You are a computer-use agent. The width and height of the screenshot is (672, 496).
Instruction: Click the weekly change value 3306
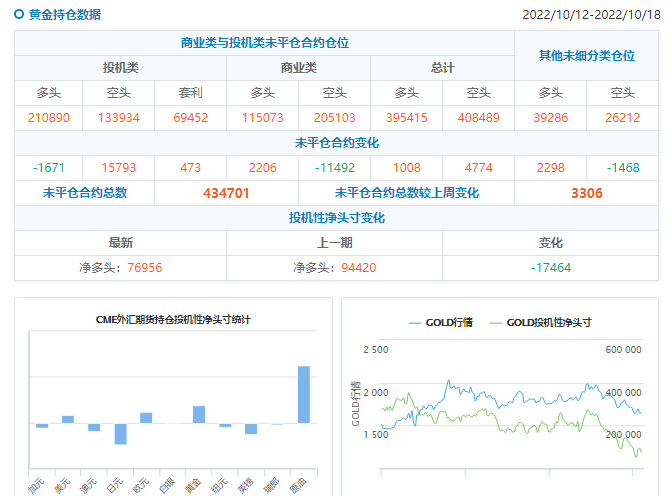pyautogui.click(x=586, y=193)
